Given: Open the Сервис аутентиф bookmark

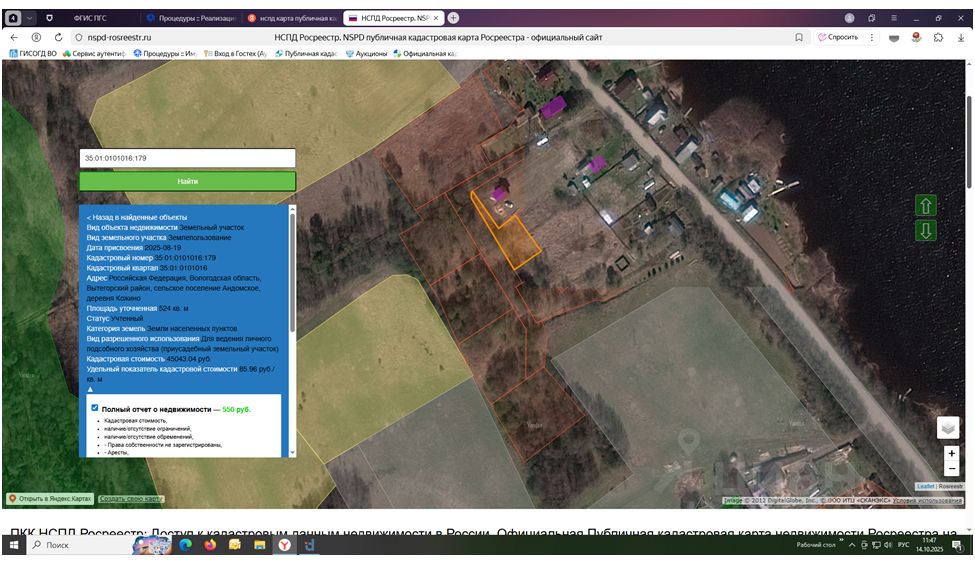Looking at the screenshot, I should coord(93,53).
